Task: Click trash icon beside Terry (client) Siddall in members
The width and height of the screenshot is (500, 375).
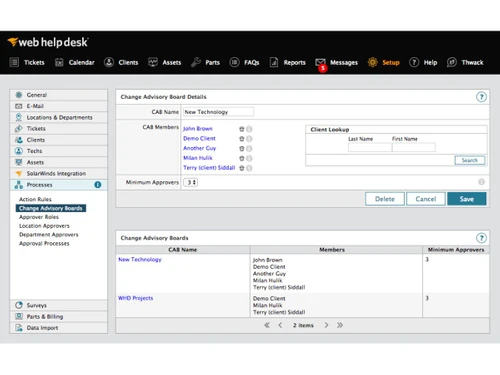Action: 242,168
